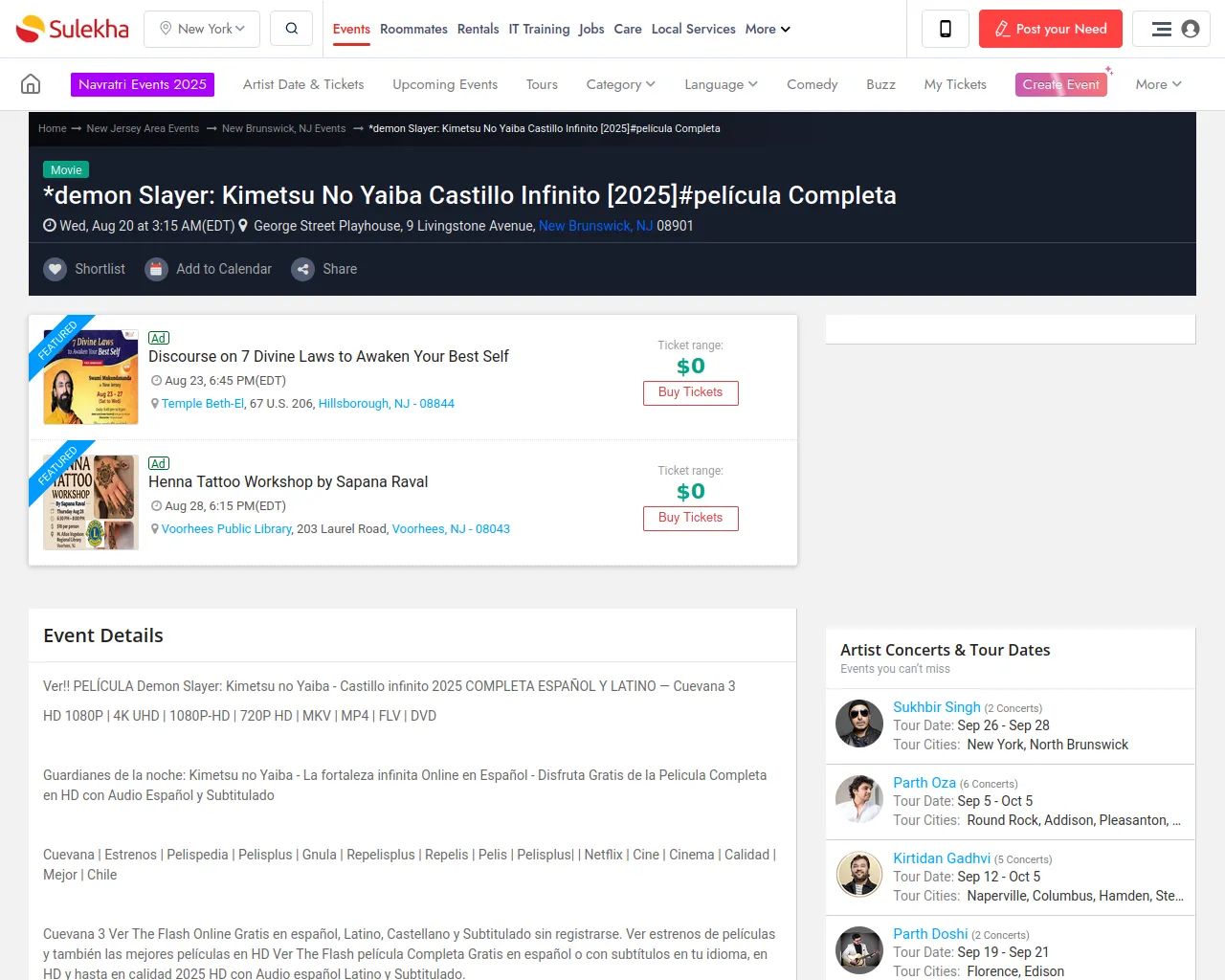The height and width of the screenshot is (980, 1225).
Task: Click the Add to Calendar icon
Action: pyautogui.click(x=156, y=270)
